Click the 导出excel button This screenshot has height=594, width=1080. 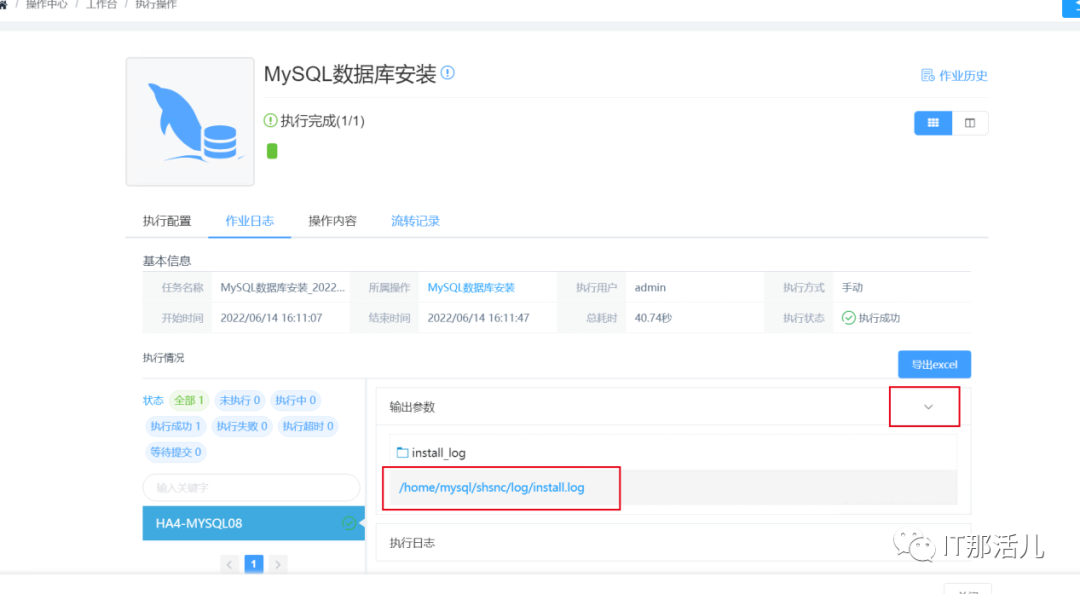(934, 365)
